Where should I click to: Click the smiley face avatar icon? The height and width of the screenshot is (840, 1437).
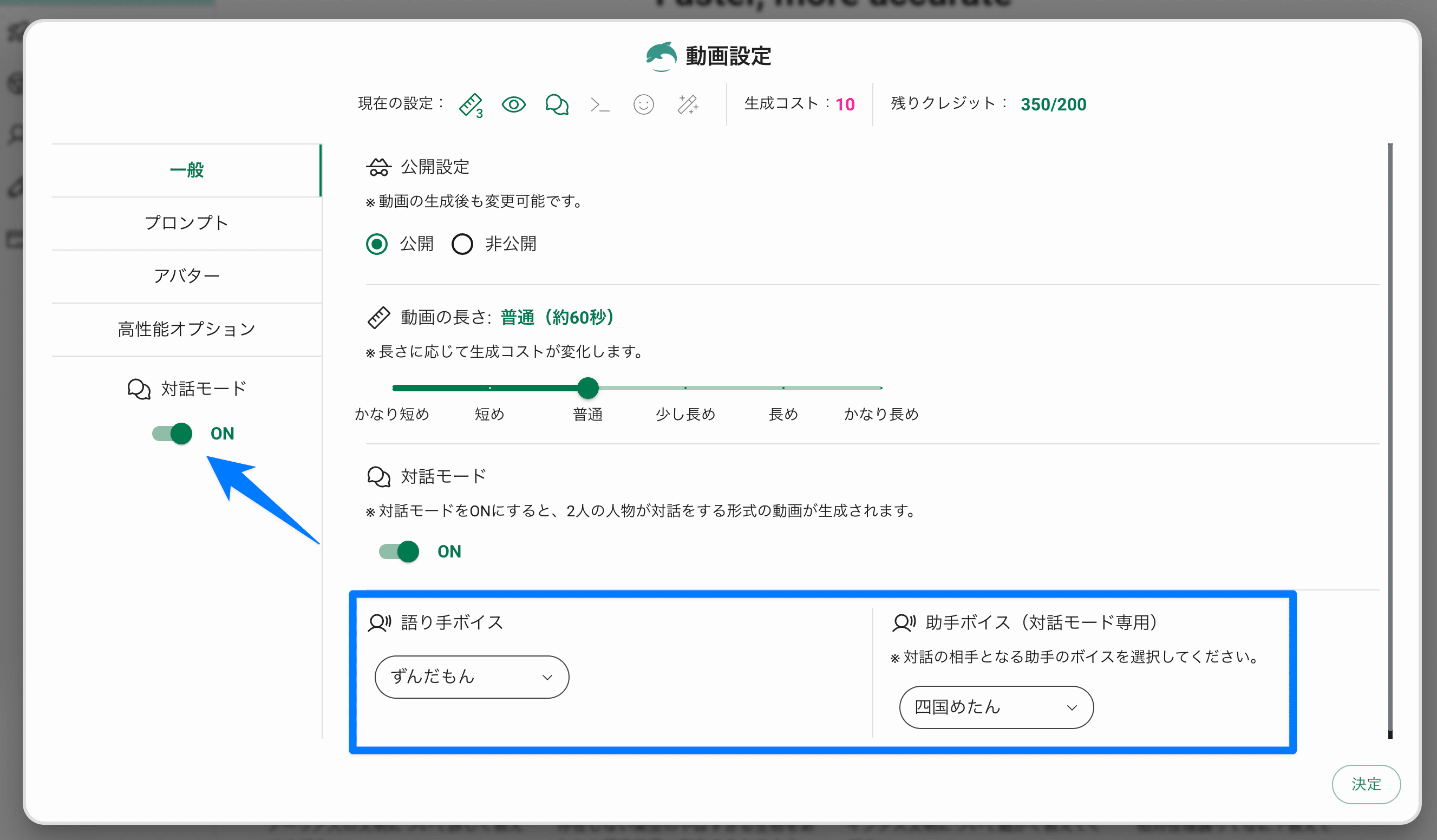[643, 105]
